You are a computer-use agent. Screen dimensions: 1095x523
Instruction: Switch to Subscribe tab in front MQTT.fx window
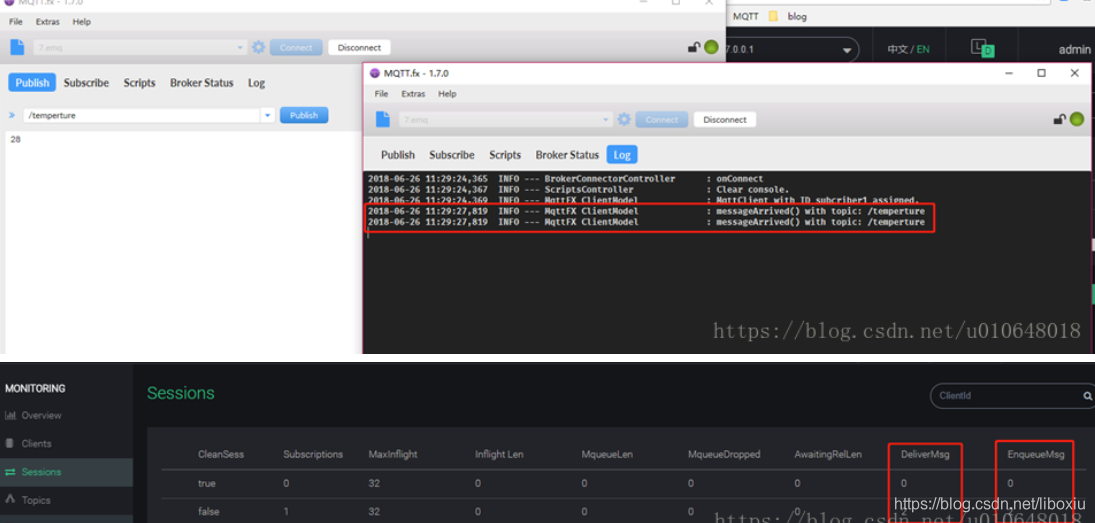[x=452, y=155]
